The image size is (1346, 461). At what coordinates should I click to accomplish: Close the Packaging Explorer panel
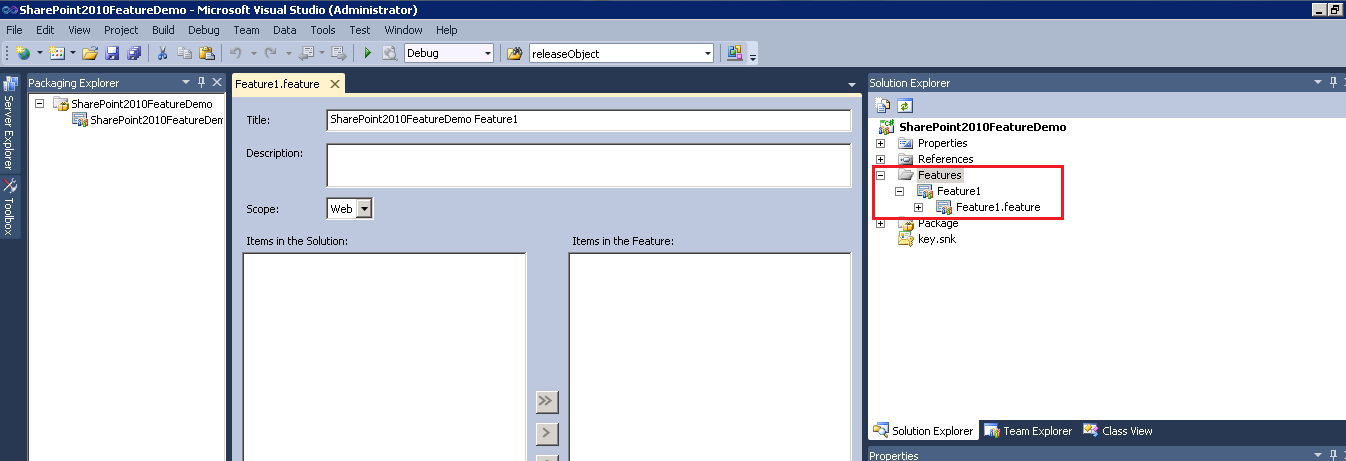pyautogui.click(x=217, y=83)
